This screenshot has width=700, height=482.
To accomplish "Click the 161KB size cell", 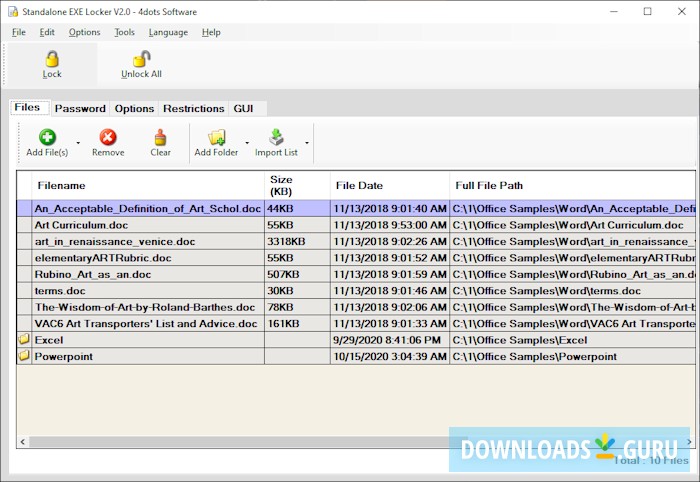I will click(x=297, y=324).
